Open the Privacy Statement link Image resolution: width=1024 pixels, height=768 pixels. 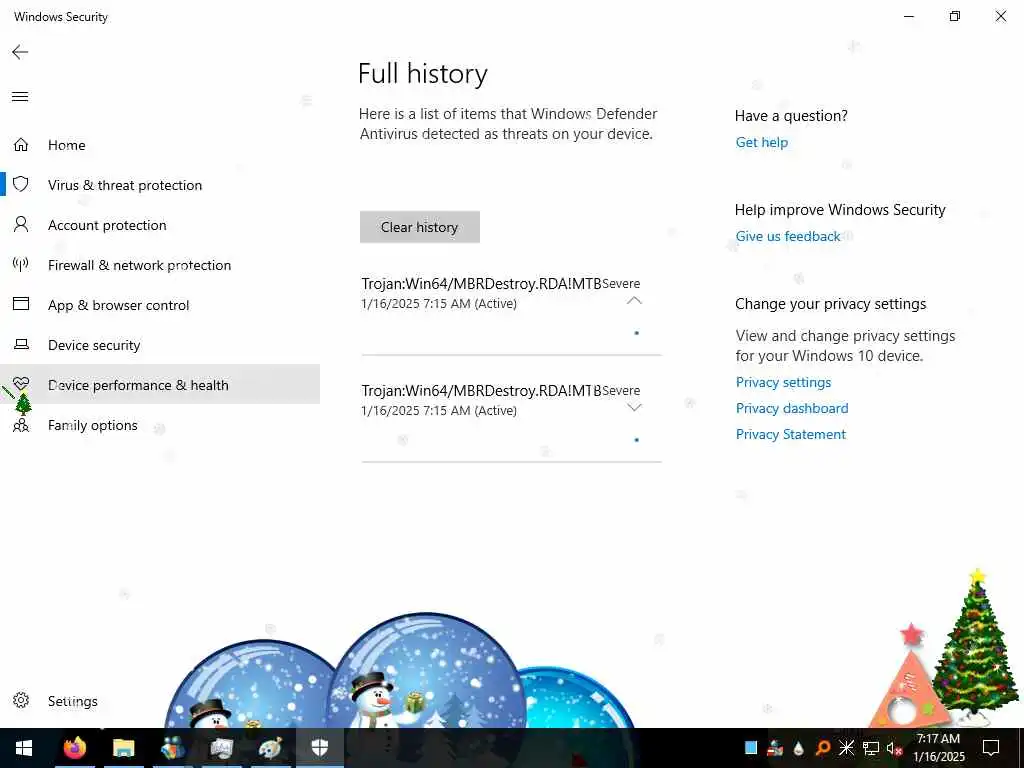[790, 434]
